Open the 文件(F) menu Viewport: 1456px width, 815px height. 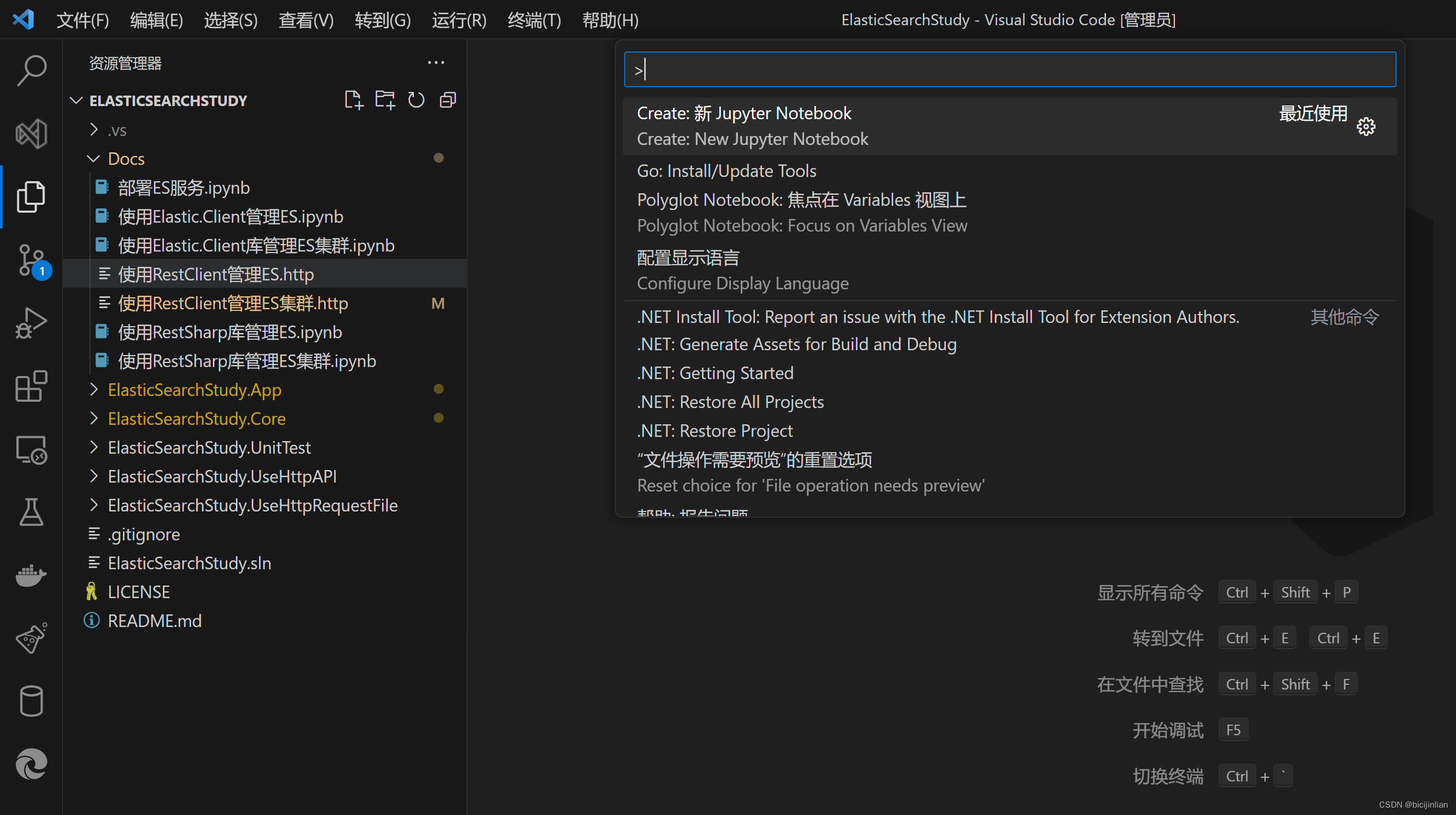point(82,20)
